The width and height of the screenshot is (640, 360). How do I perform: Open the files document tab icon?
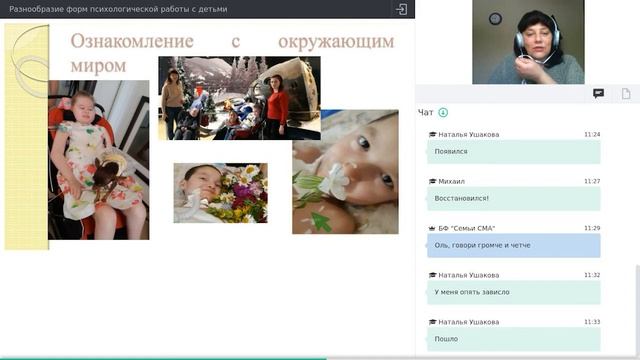[x=626, y=93]
